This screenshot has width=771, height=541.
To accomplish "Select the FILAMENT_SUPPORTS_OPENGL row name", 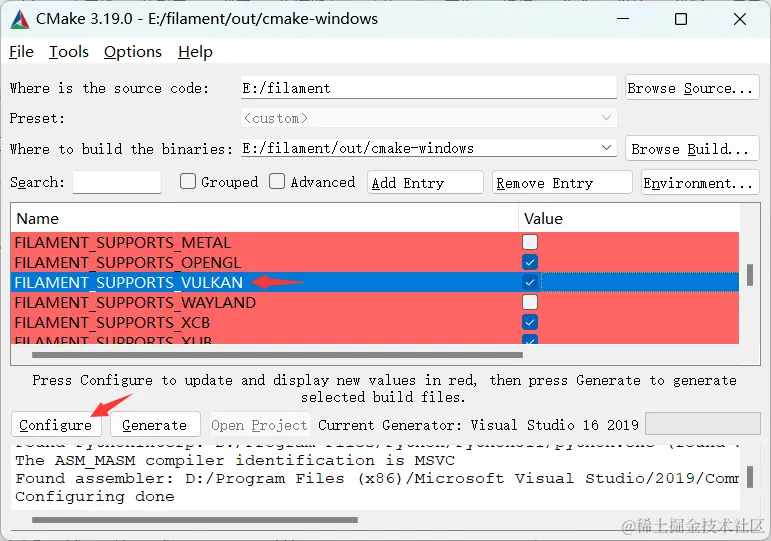I will coord(127,263).
